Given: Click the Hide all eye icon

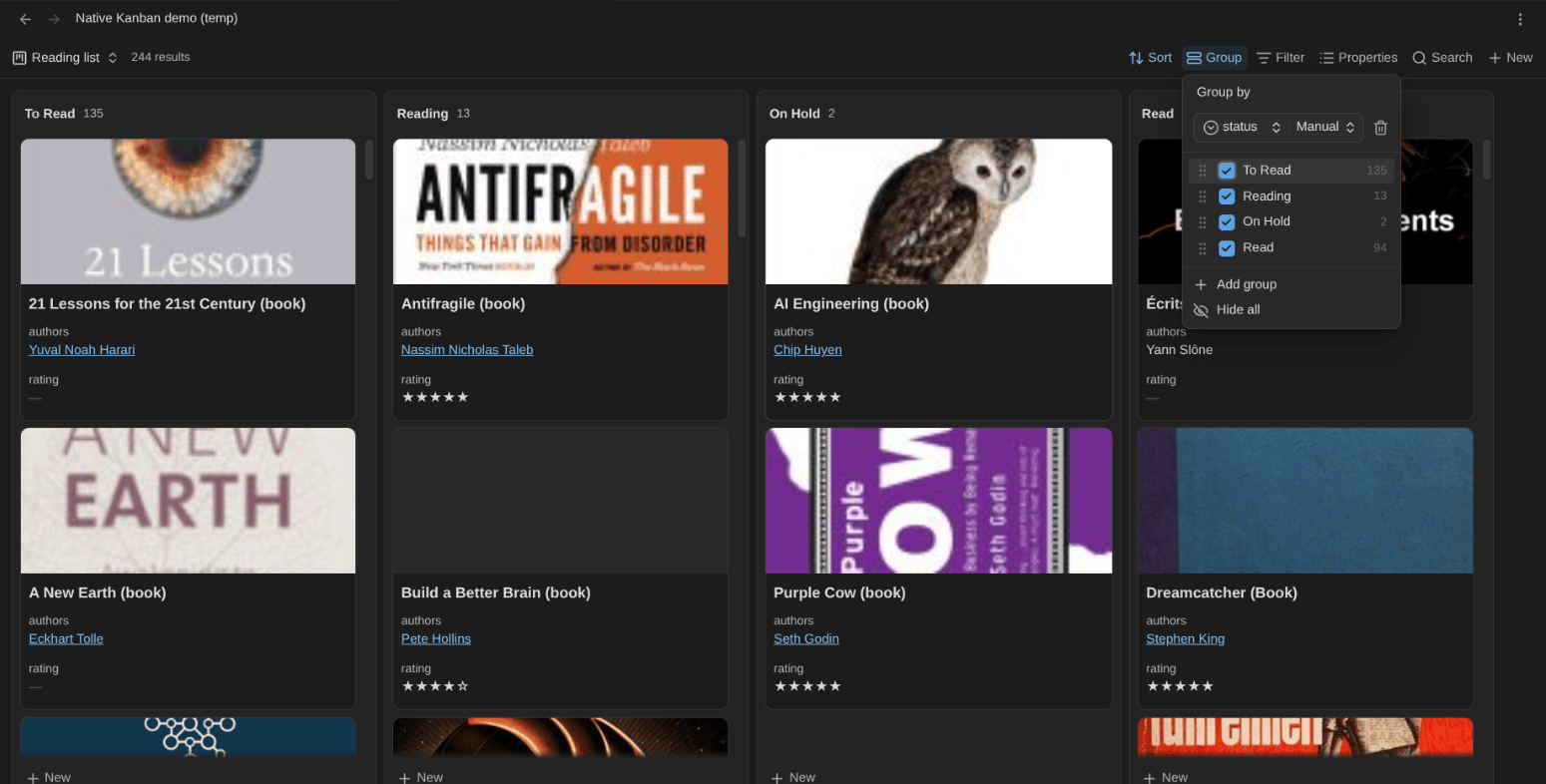Looking at the screenshot, I should 1201,310.
